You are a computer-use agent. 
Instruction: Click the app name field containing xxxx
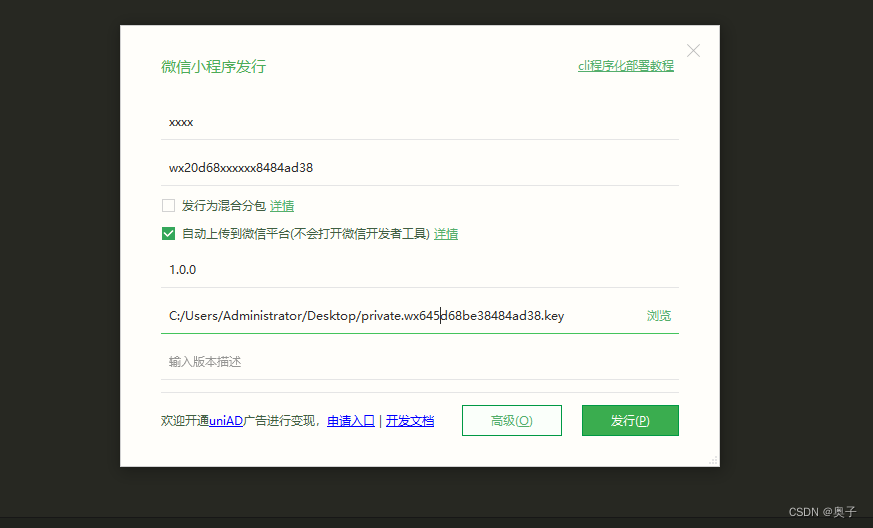click(x=420, y=122)
